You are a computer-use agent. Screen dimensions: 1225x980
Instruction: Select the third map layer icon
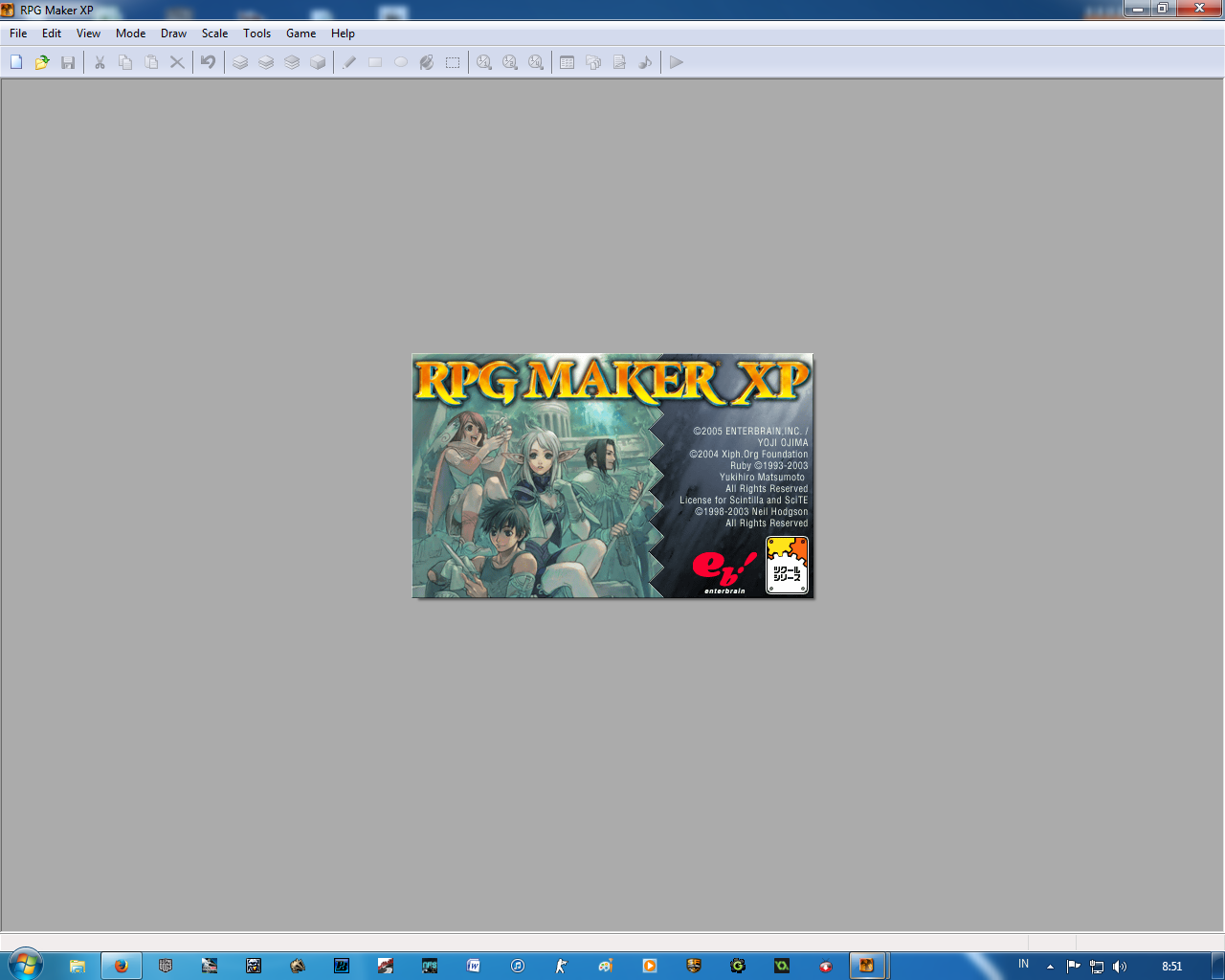click(x=292, y=62)
